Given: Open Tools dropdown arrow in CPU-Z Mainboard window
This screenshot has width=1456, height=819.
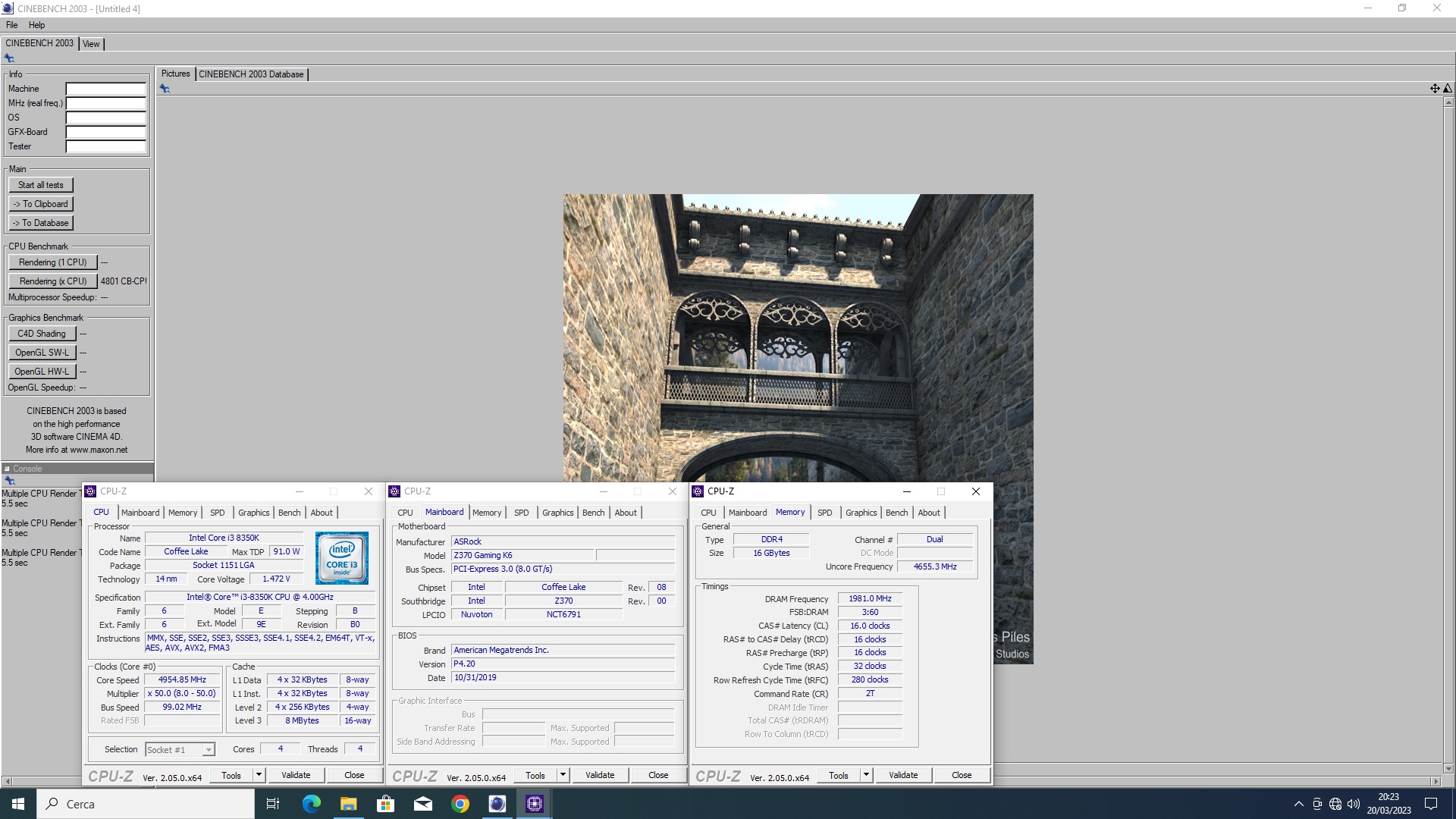Looking at the screenshot, I should click(x=563, y=775).
